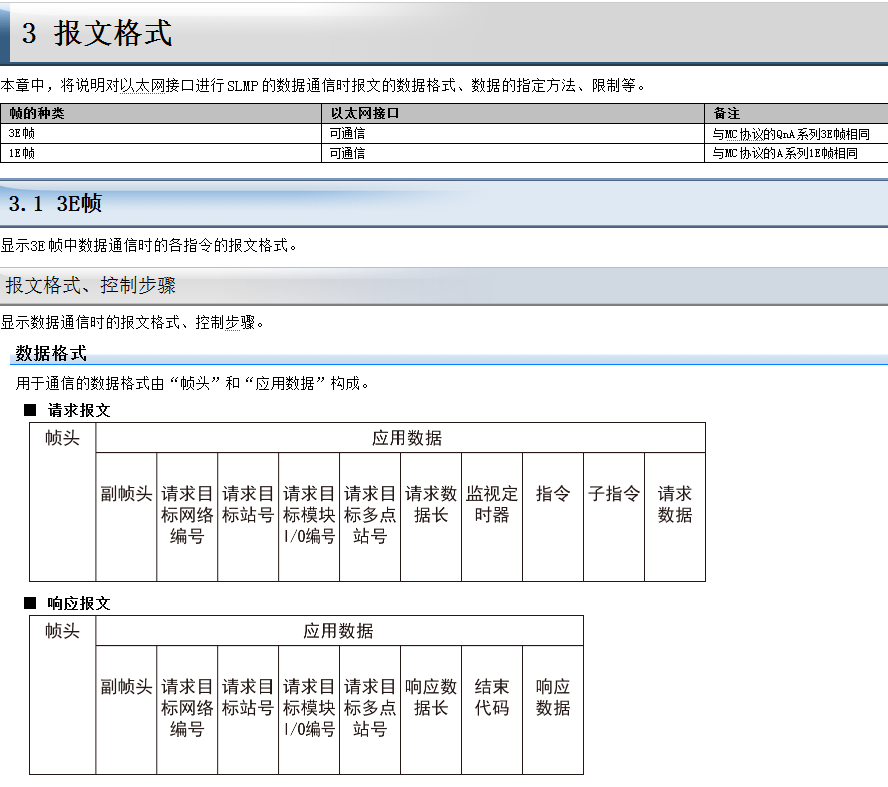Screen dimensions: 888x787
Task: Click the black square bullet beside 请求报文
Action: [30, 410]
